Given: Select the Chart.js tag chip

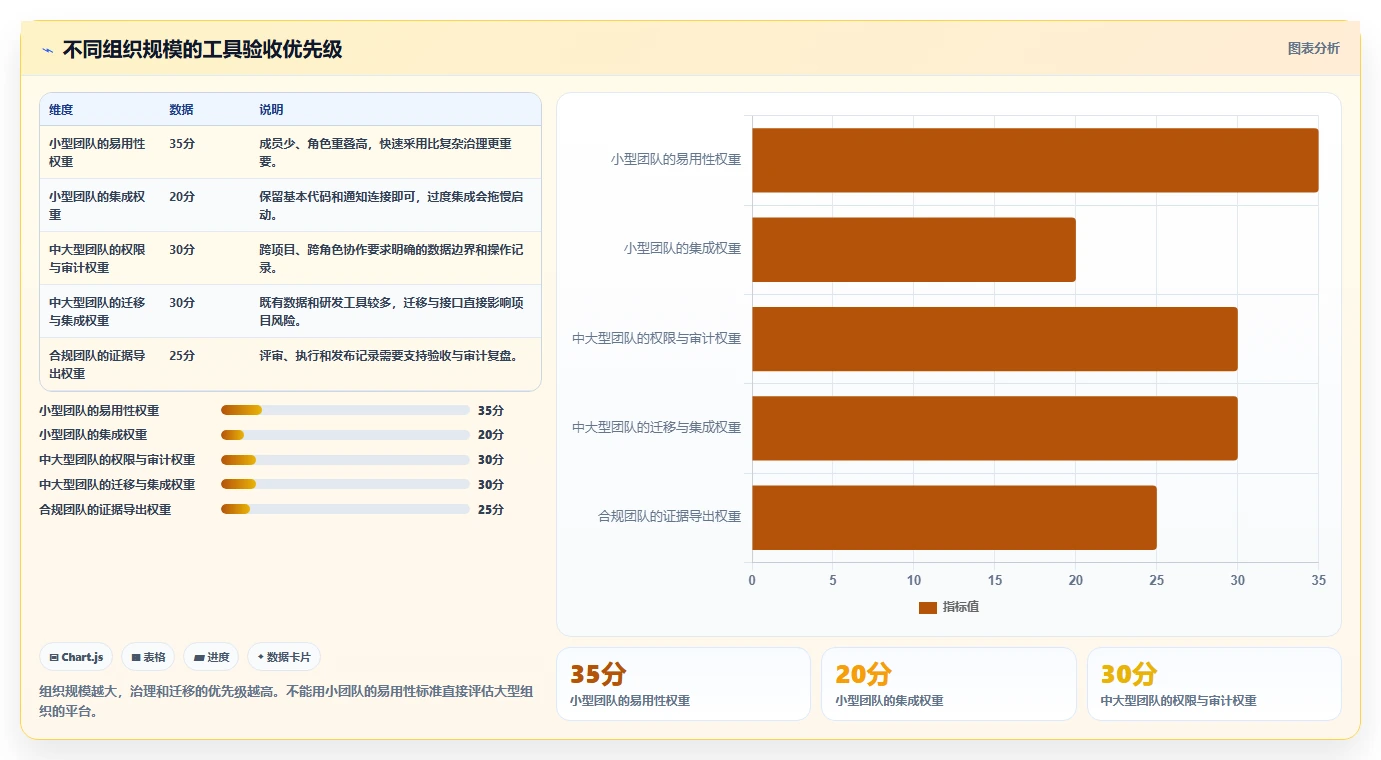Looking at the screenshot, I should (x=77, y=657).
